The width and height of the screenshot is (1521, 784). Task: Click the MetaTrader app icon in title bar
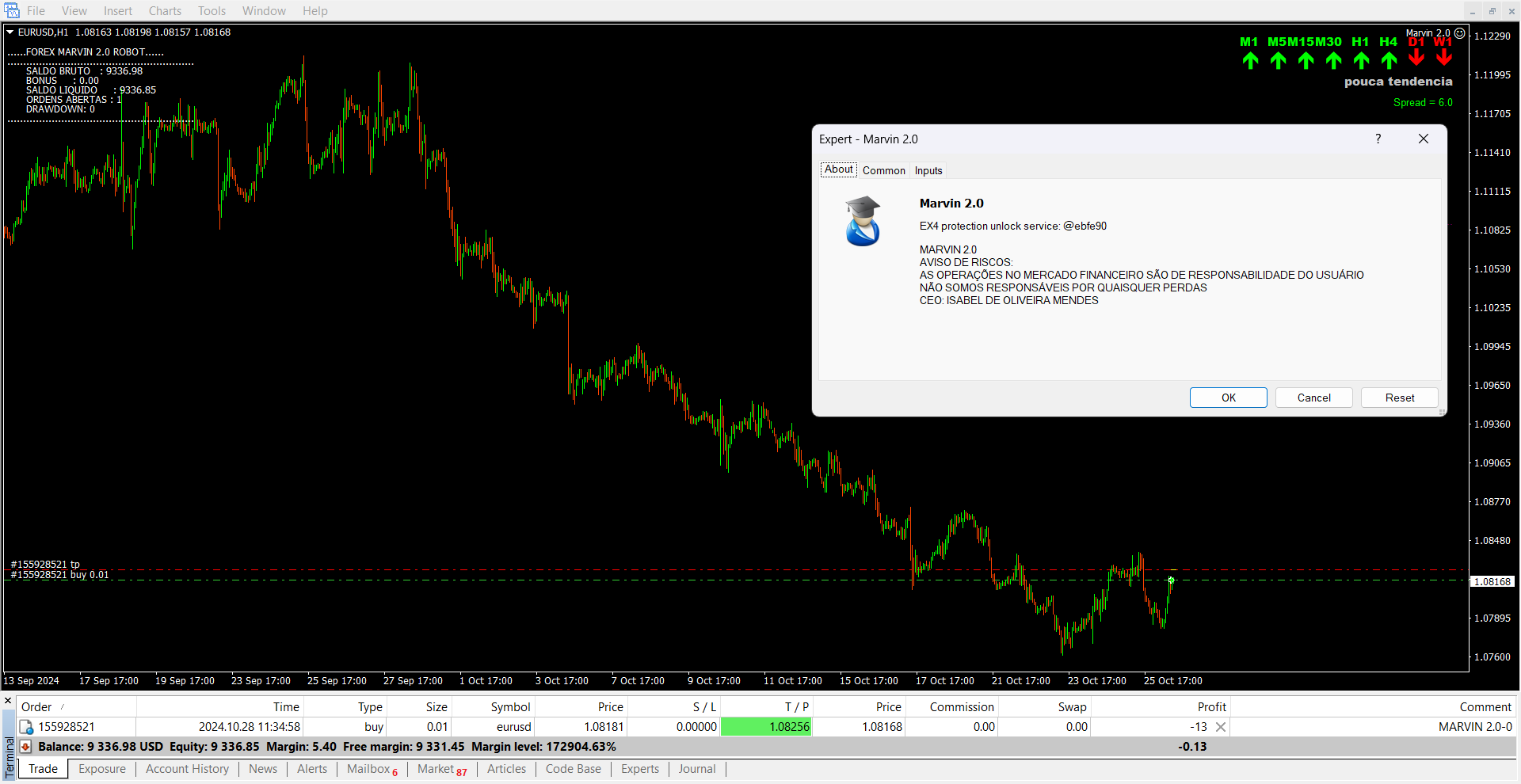12,10
